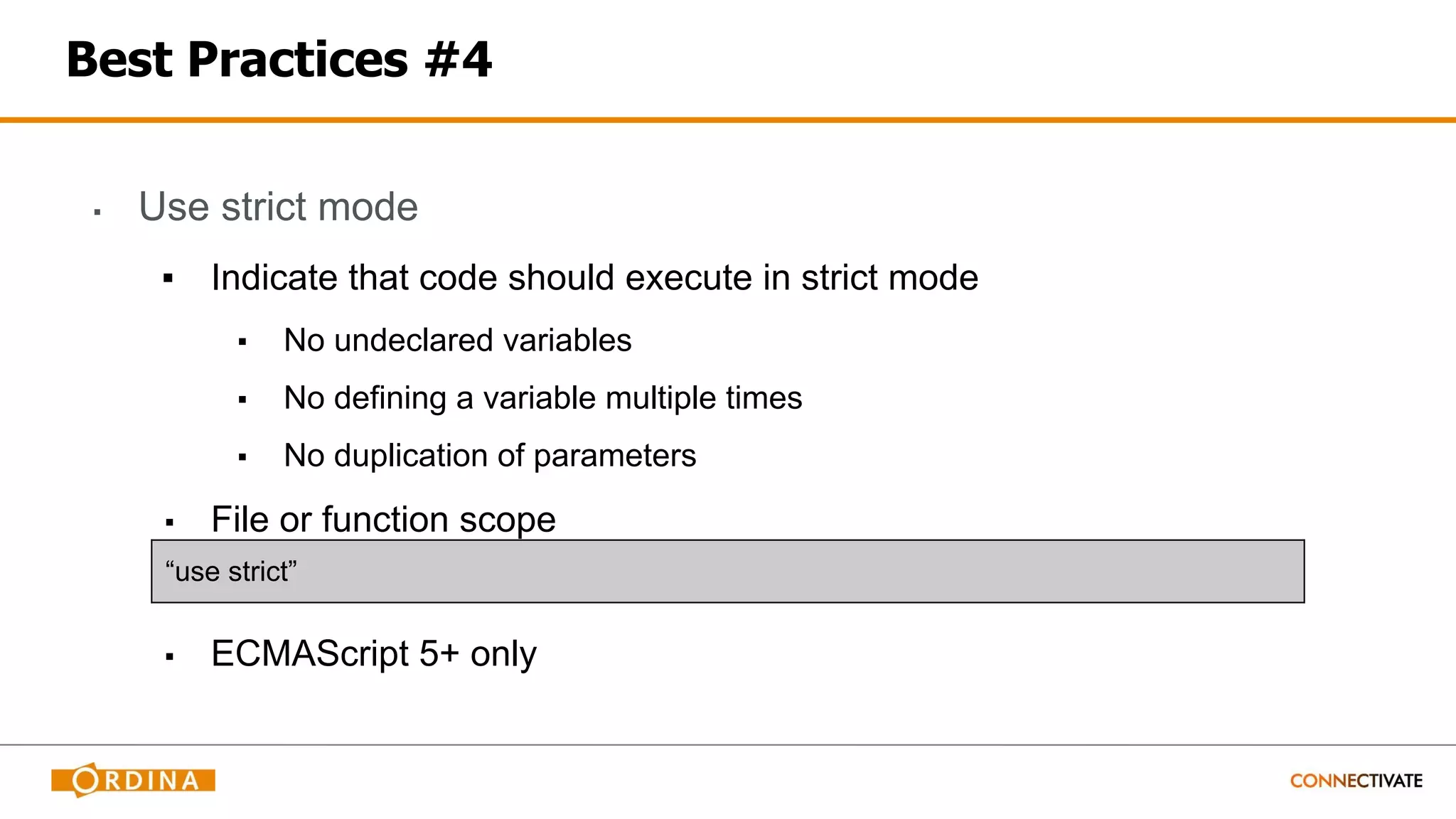Click bullet beside "No duplication of parameters"
The image size is (1456, 819).
pyautogui.click(x=242, y=457)
